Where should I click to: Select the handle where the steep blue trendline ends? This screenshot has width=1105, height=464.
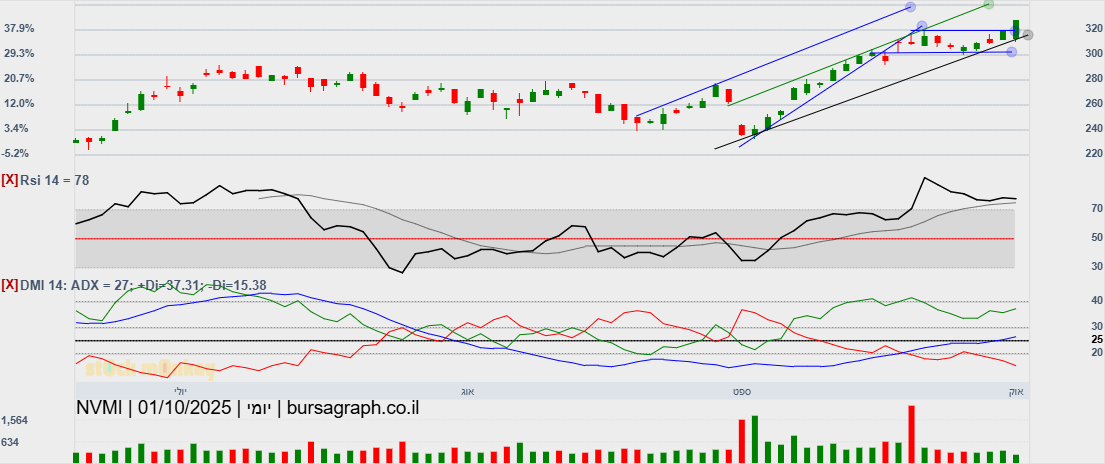click(x=921, y=26)
